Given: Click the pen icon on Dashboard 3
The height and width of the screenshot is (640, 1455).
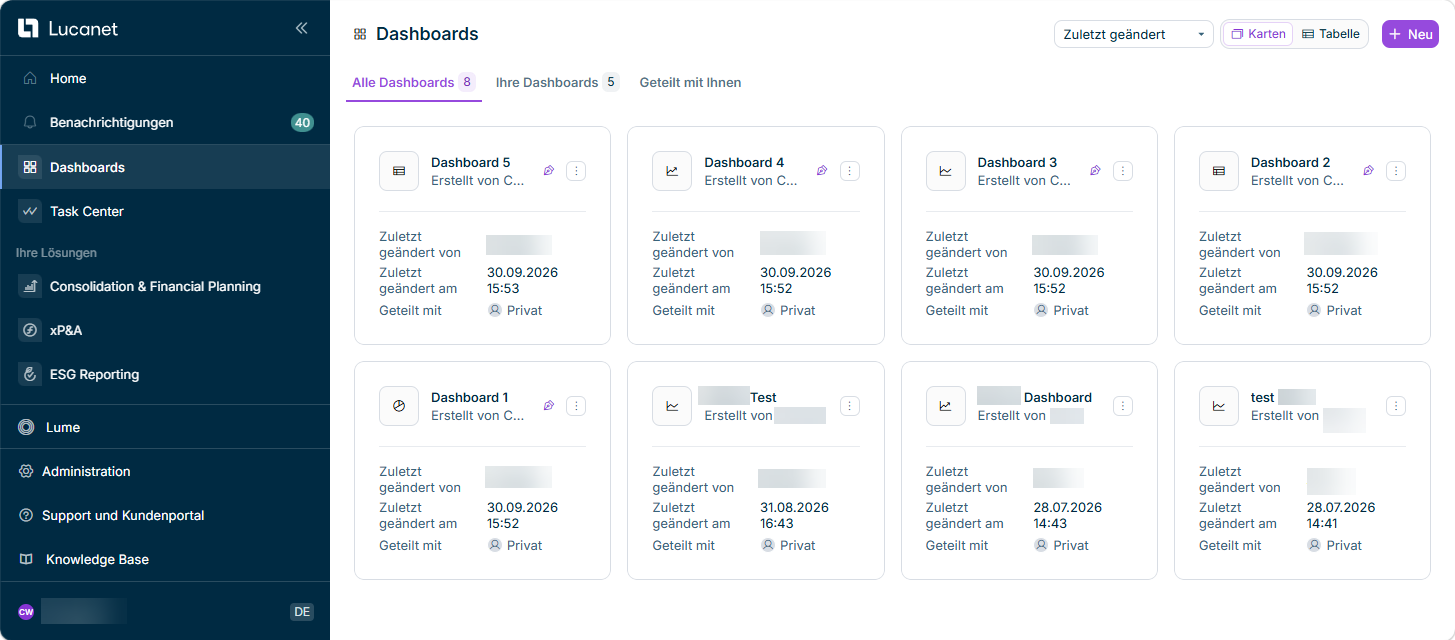Looking at the screenshot, I should [1095, 171].
